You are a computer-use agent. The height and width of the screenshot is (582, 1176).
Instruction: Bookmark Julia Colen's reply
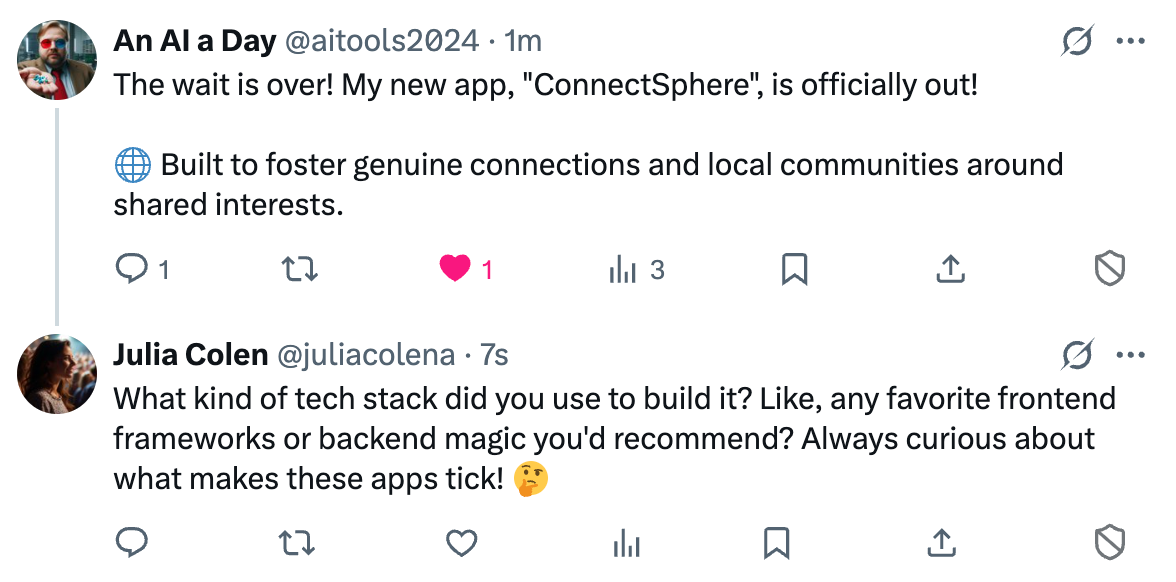click(775, 543)
